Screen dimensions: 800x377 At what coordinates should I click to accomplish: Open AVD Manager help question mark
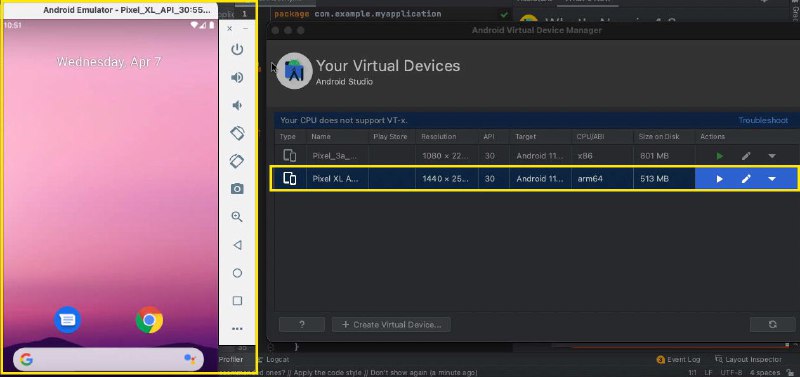tap(302, 324)
